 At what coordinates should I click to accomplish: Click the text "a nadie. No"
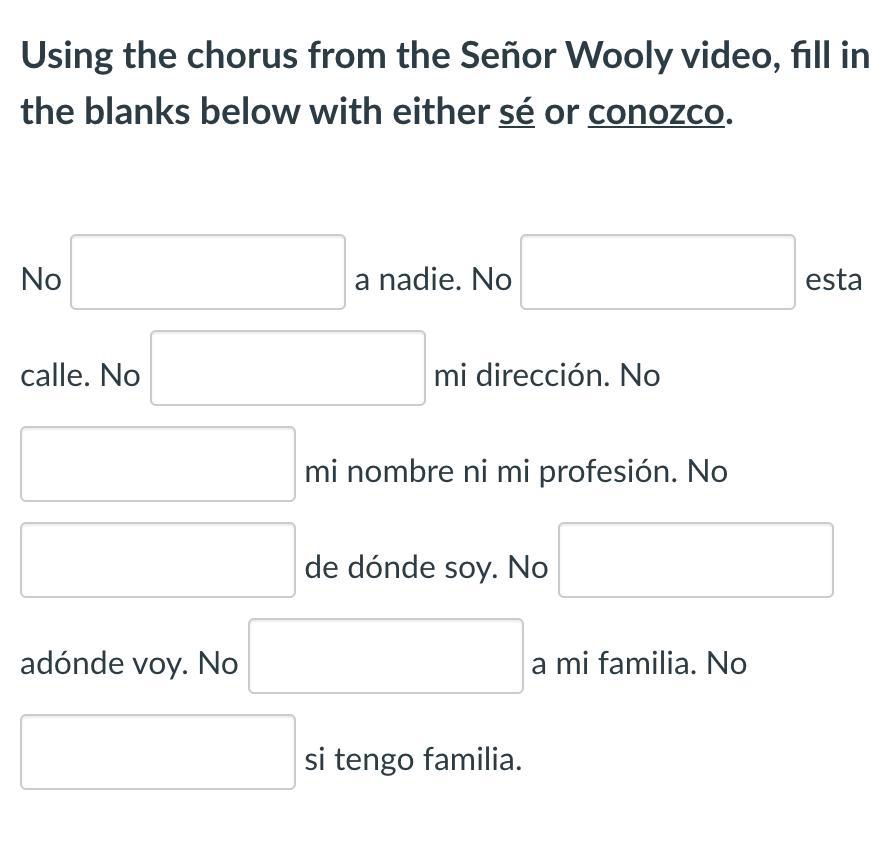(x=433, y=280)
